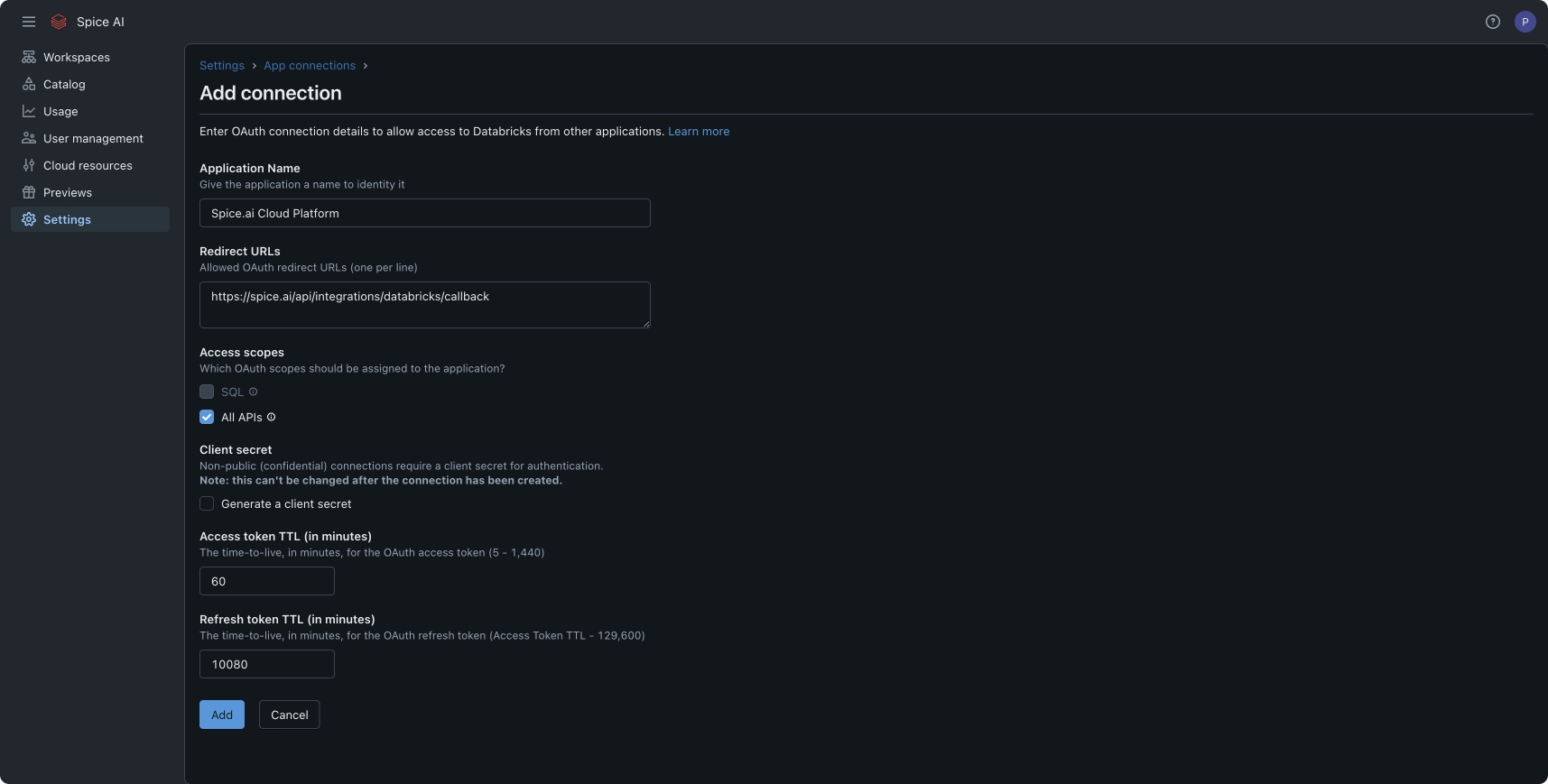Screen dimensions: 1548x784
Task: Click the Add button
Action: click(x=222, y=715)
